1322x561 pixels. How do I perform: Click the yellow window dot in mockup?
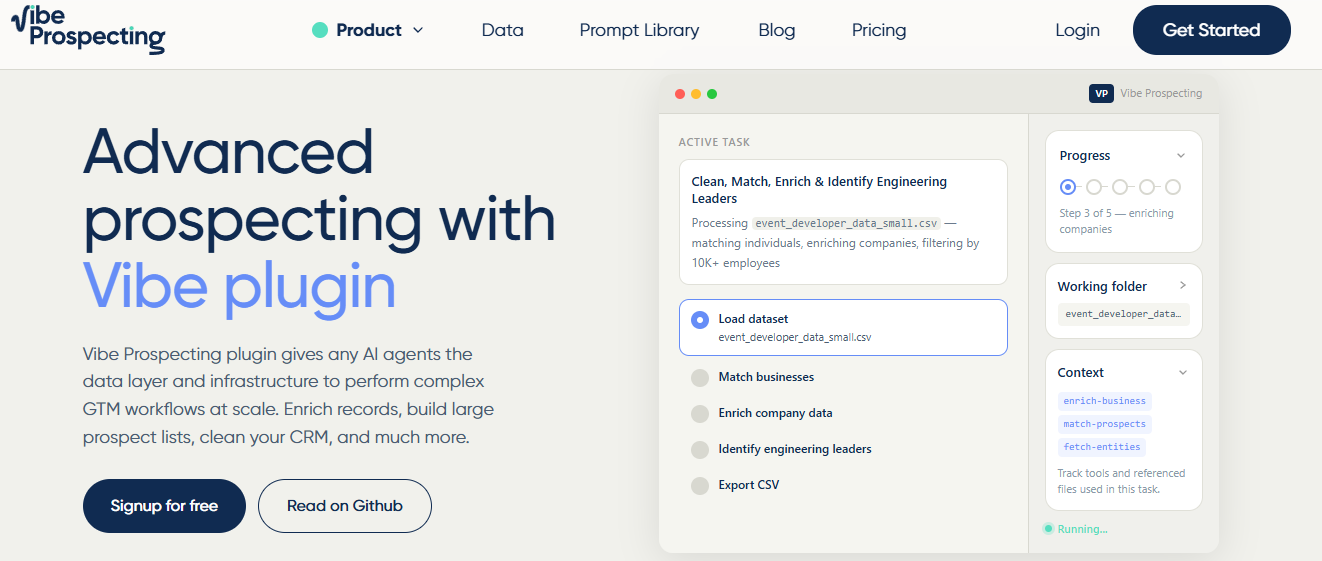pyautogui.click(x=696, y=94)
